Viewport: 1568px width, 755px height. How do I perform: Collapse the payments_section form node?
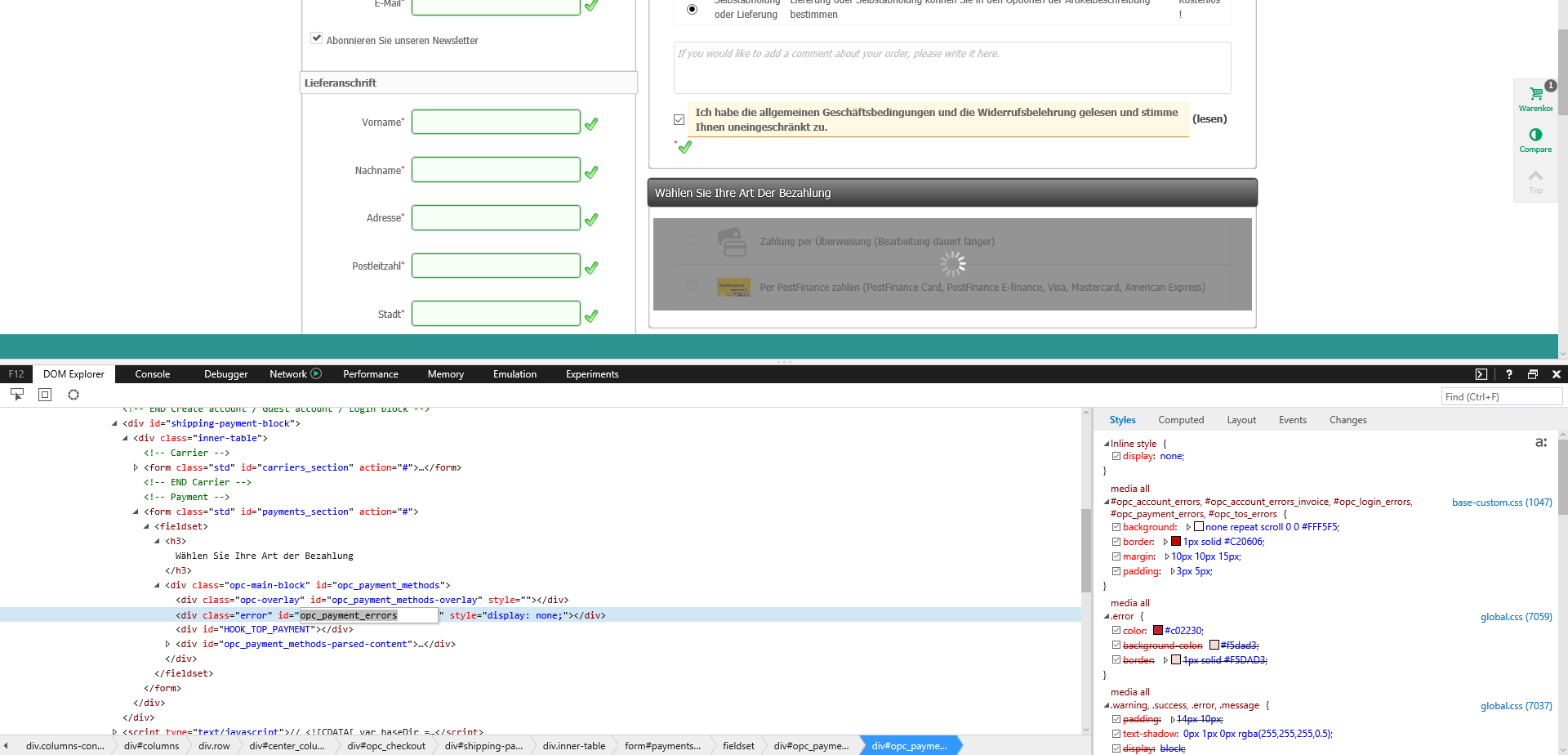[x=136, y=512]
